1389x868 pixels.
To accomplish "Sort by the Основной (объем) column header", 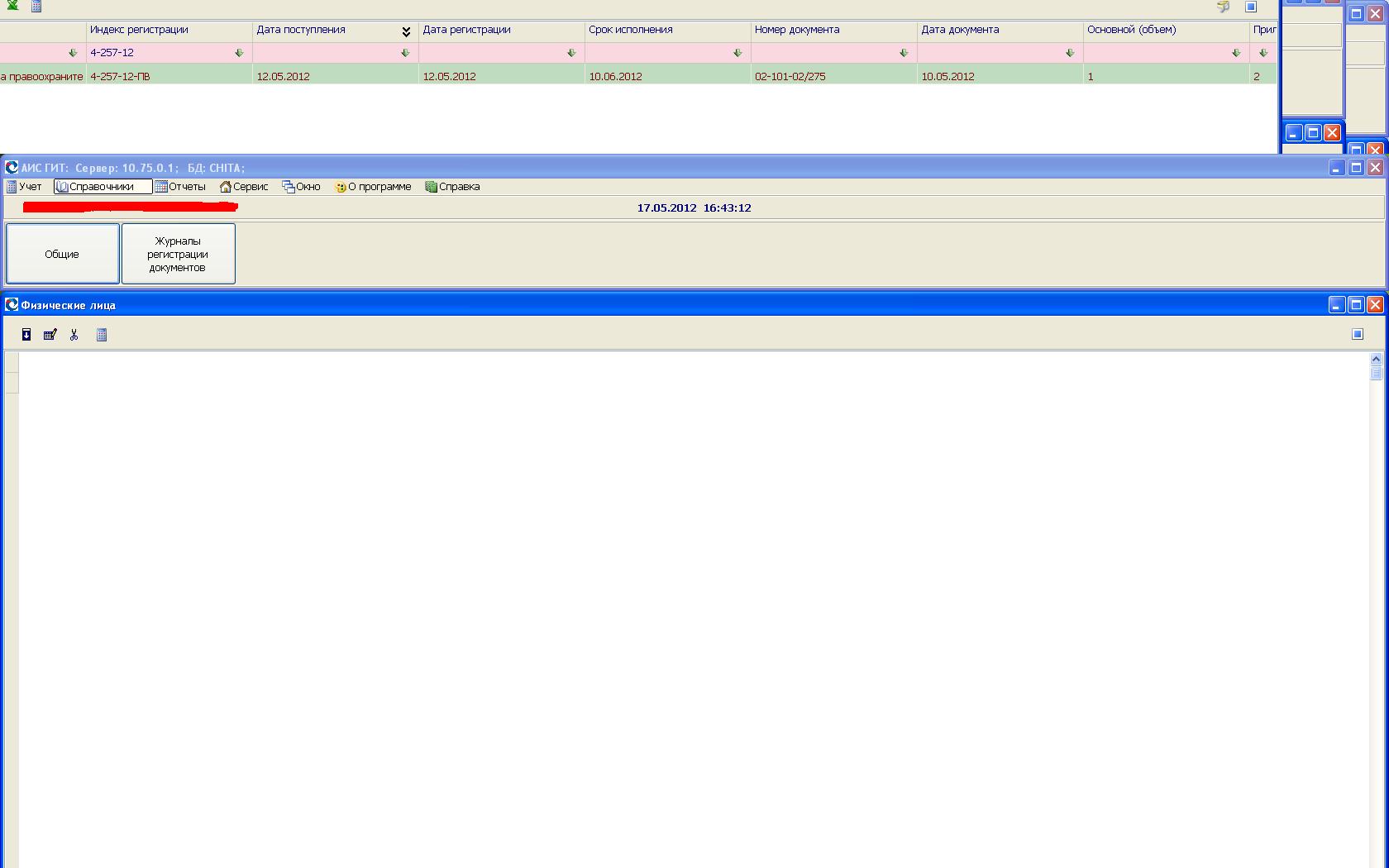I will pos(1166,31).
